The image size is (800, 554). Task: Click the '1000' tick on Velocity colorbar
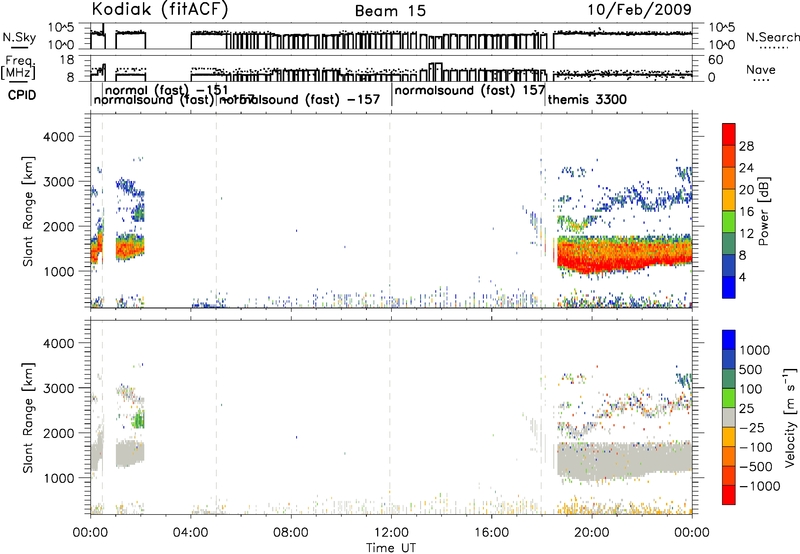755,350
